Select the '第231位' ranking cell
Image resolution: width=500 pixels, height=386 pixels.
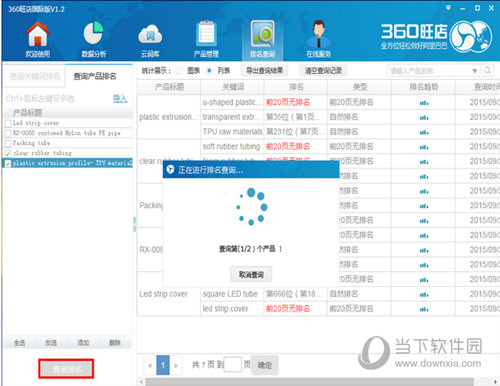coord(296,132)
